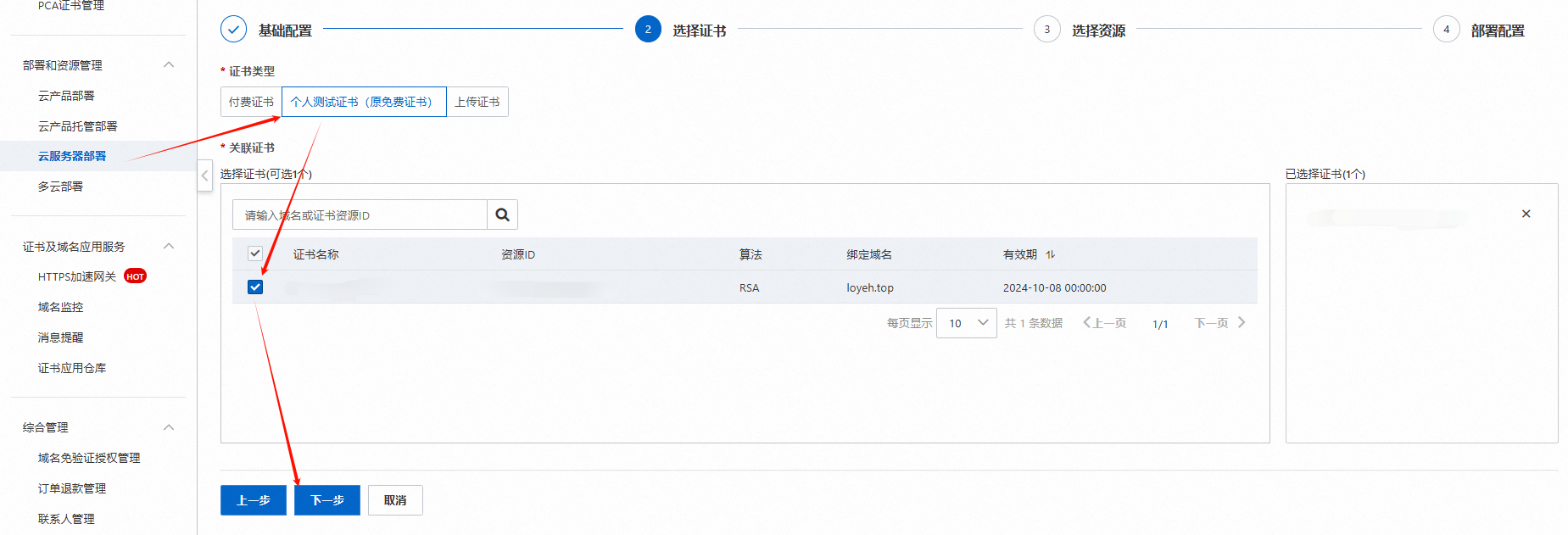Click step 4 circle 部署配置
The height and width of the screenshot is (535, 1568).
[1446, 29]
